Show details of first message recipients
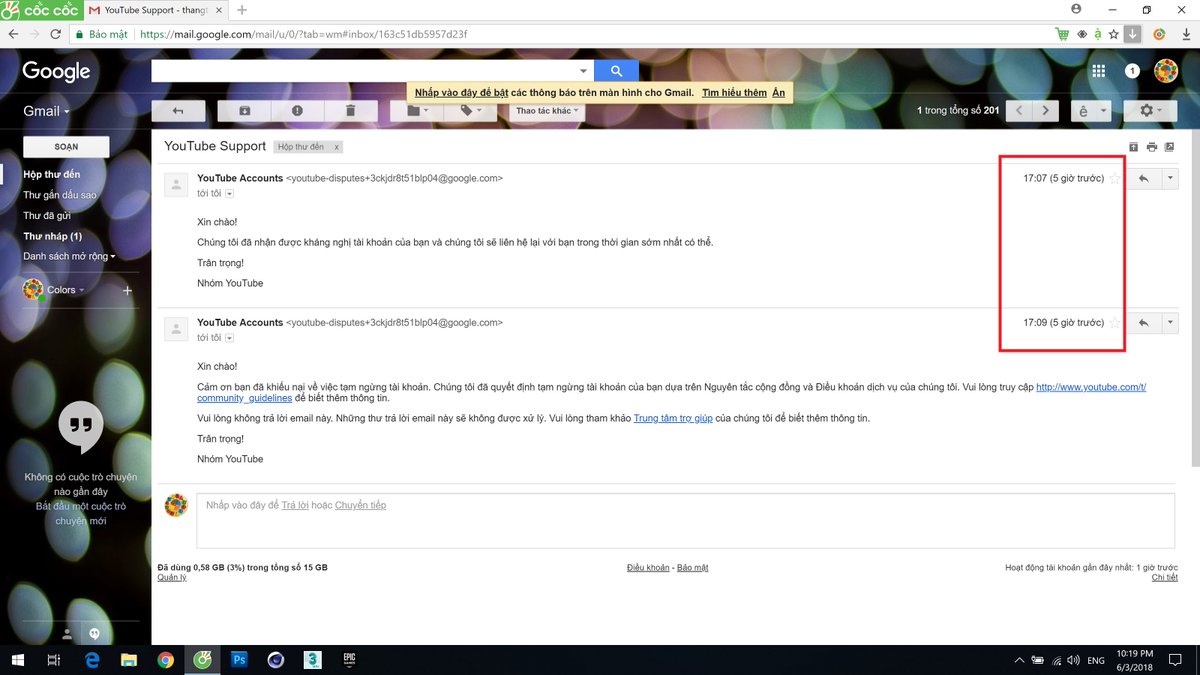Viewport: 1200px width, 675px height. click(x=229, y=193)
